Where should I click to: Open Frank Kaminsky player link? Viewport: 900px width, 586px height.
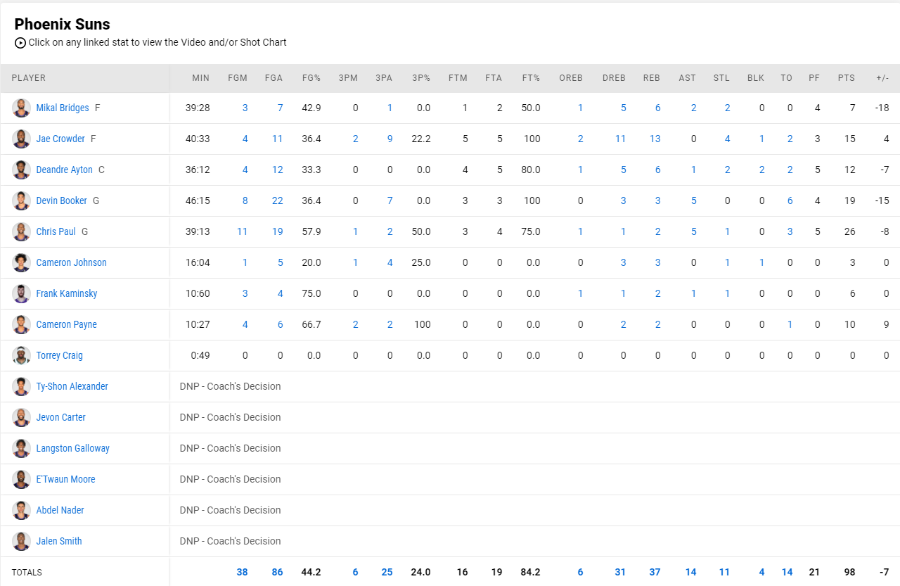tap(67, 294)
